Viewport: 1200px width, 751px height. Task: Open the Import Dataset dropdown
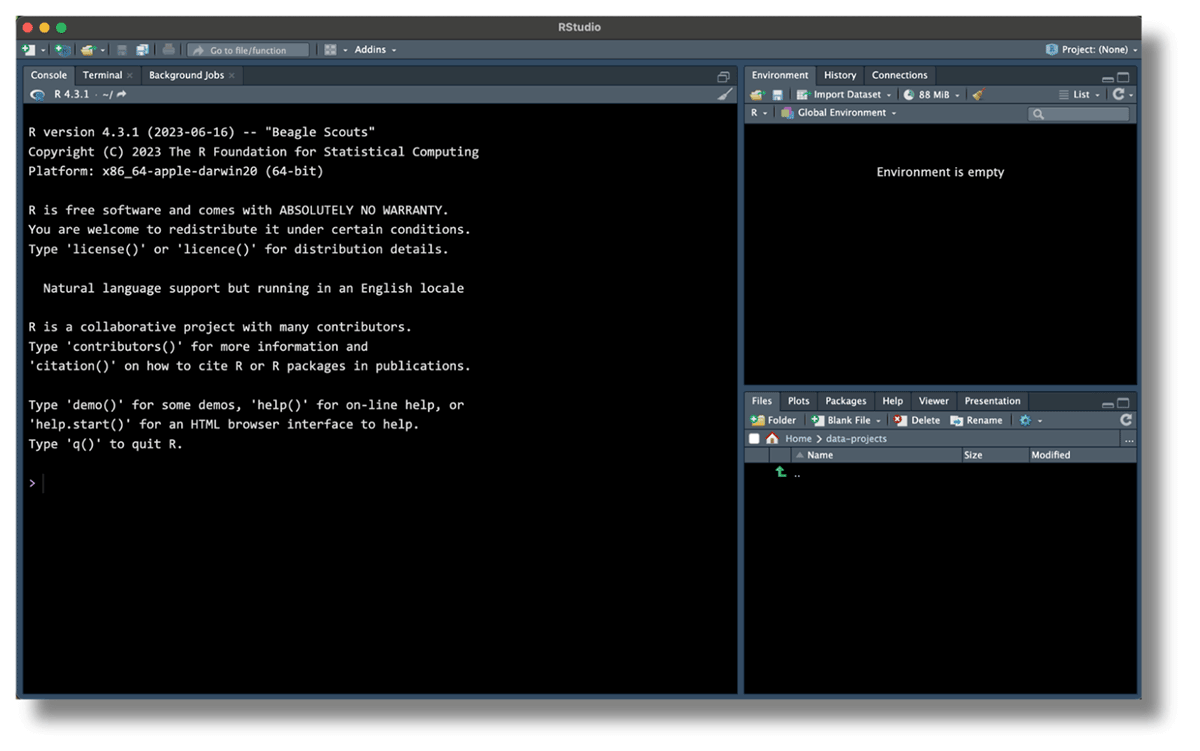click(845, 95)
